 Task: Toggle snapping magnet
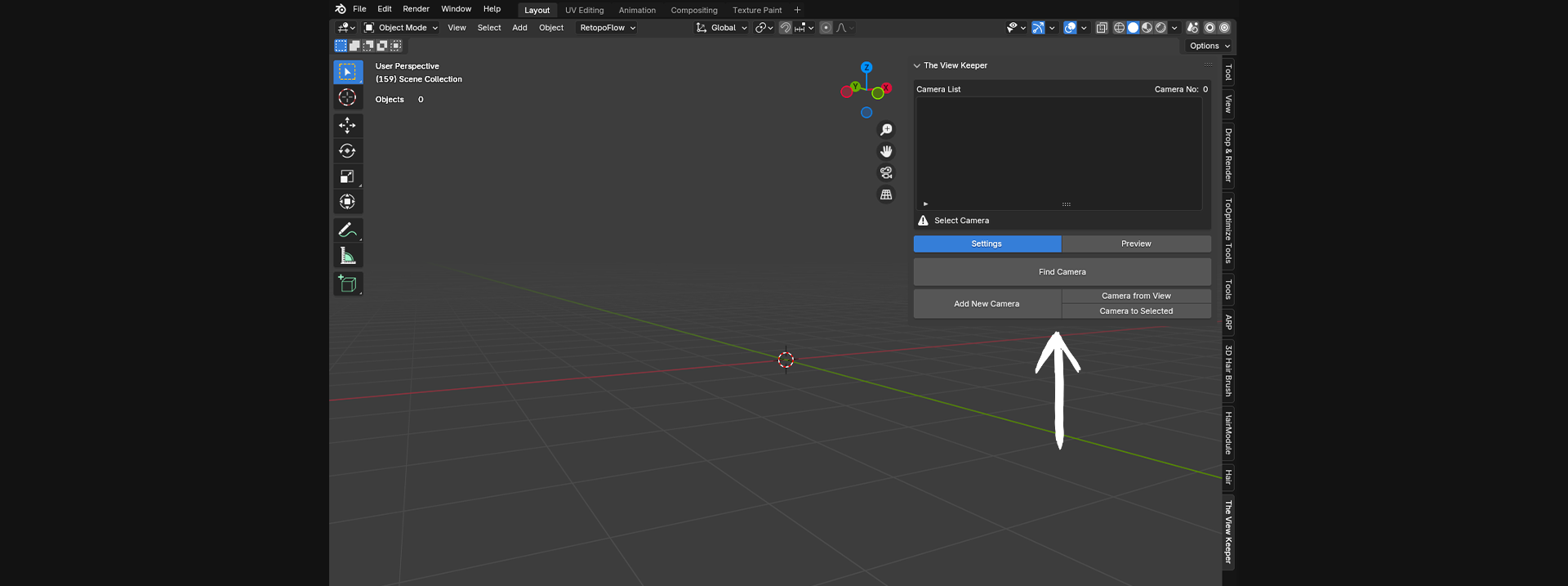point(785,28)
